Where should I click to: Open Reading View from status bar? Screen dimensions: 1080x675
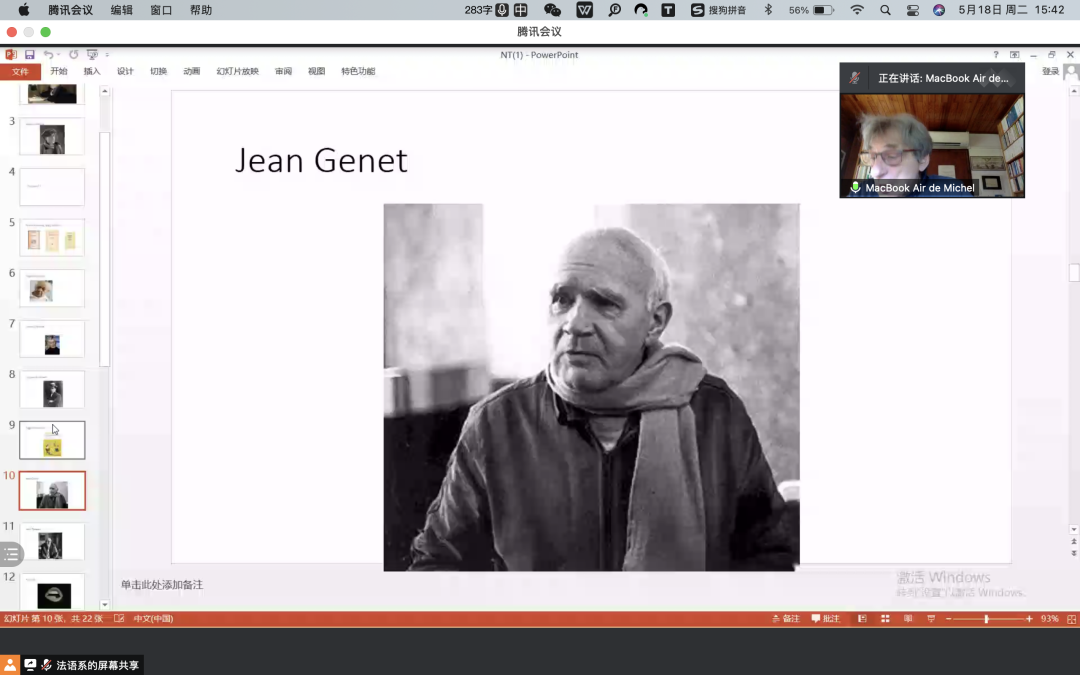(908, 619)
